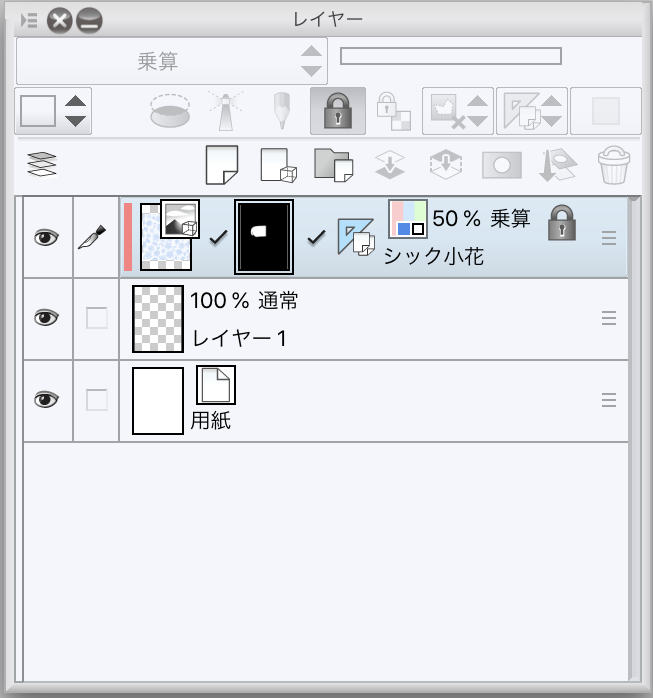
Task: Select the 用紙 white paper thumbnail
Action: [158, 401]
